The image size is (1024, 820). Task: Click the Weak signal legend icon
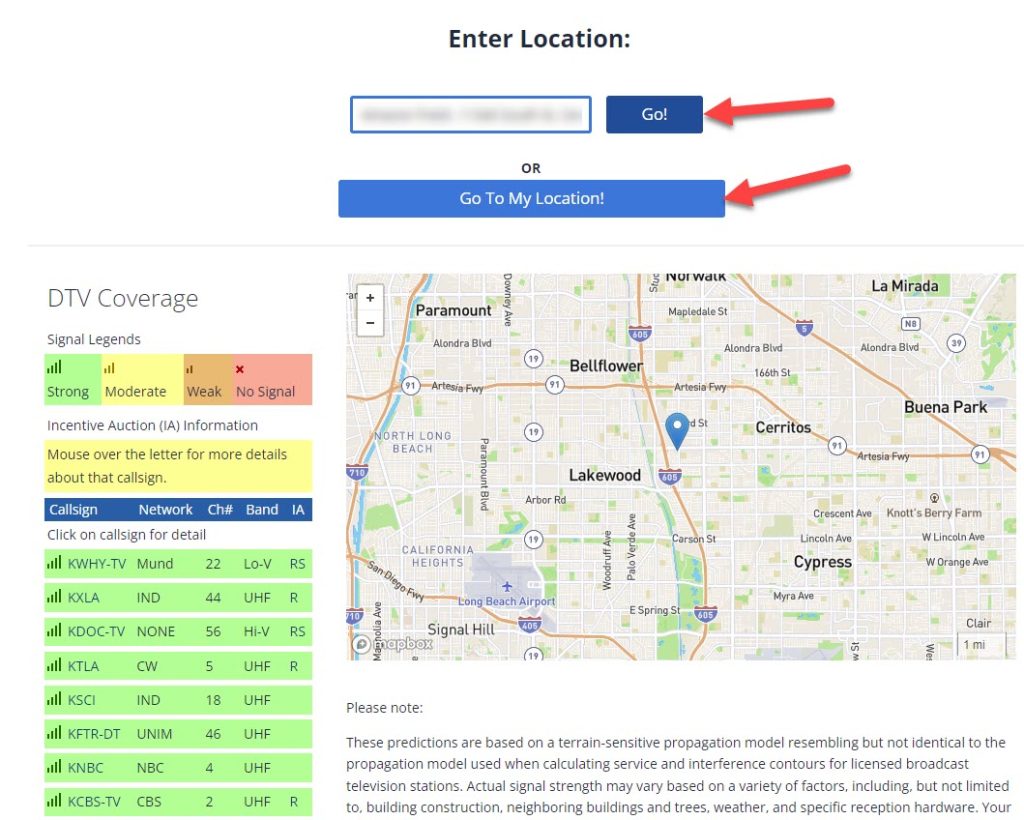click(x=189, y=370)
